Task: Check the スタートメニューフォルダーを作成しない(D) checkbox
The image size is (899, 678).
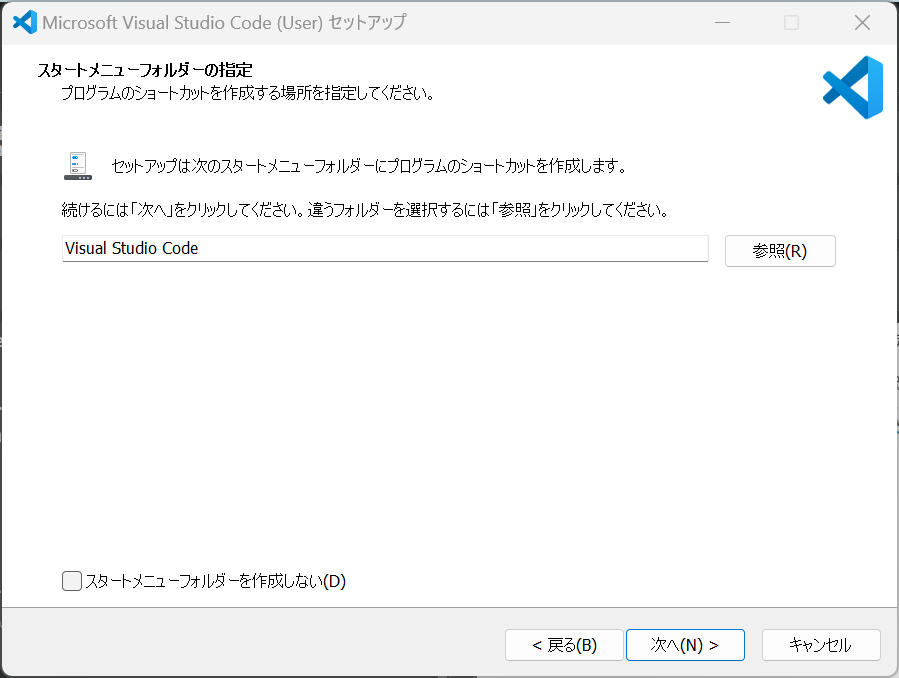Action: (x=71, y=580)
